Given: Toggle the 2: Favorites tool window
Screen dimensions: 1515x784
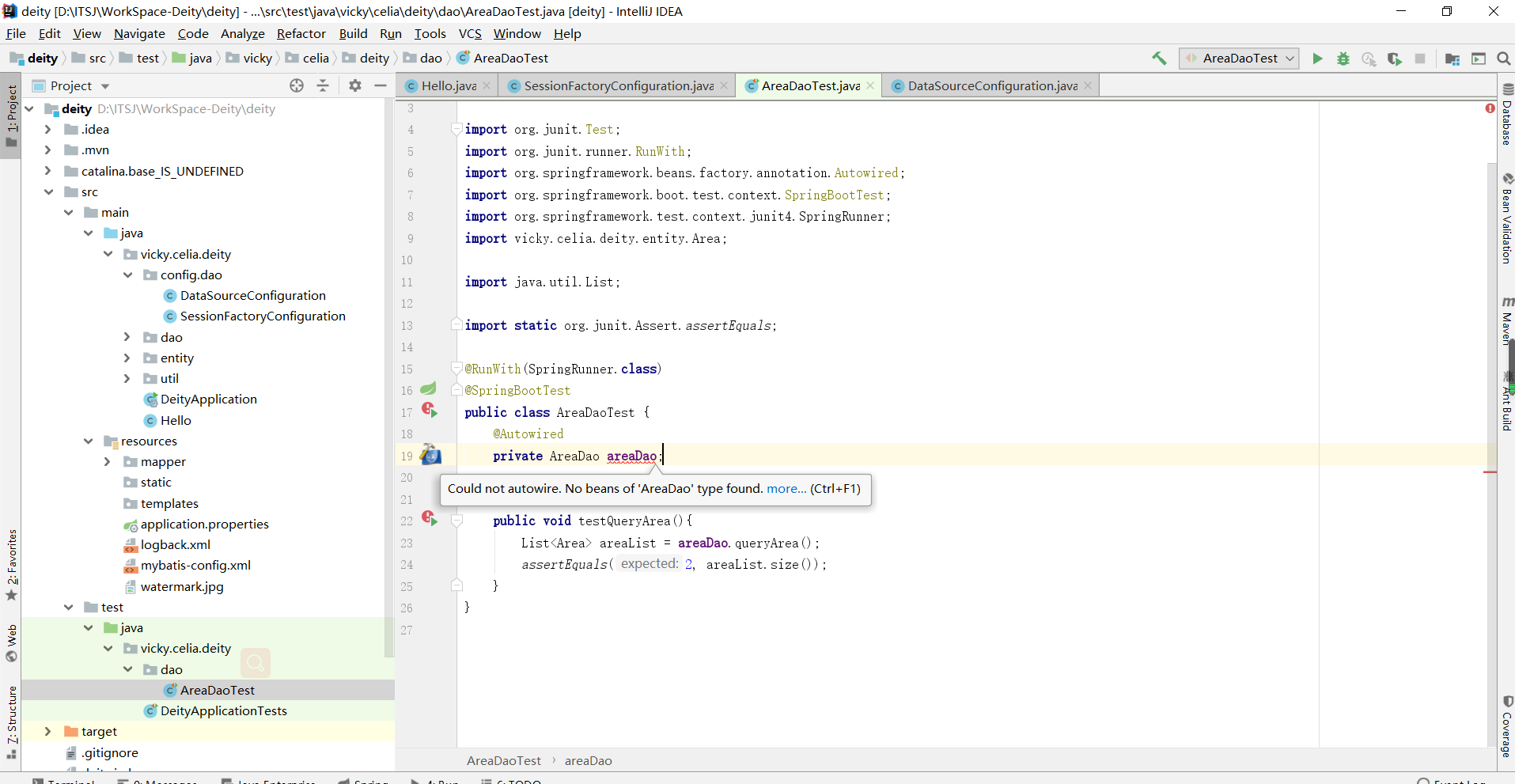Looking at the screenshot, I should (x=11, y=565).
